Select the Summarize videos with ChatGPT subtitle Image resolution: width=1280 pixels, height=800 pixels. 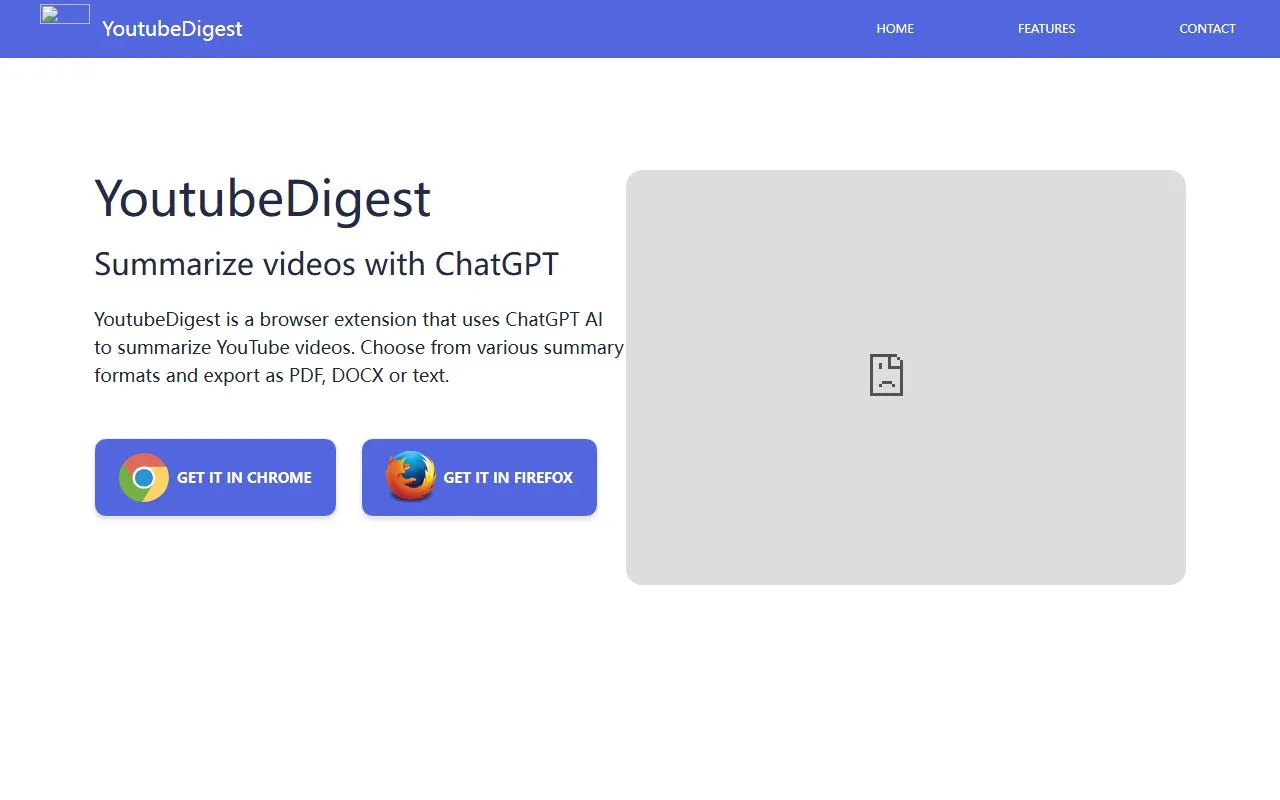(326, 264)
